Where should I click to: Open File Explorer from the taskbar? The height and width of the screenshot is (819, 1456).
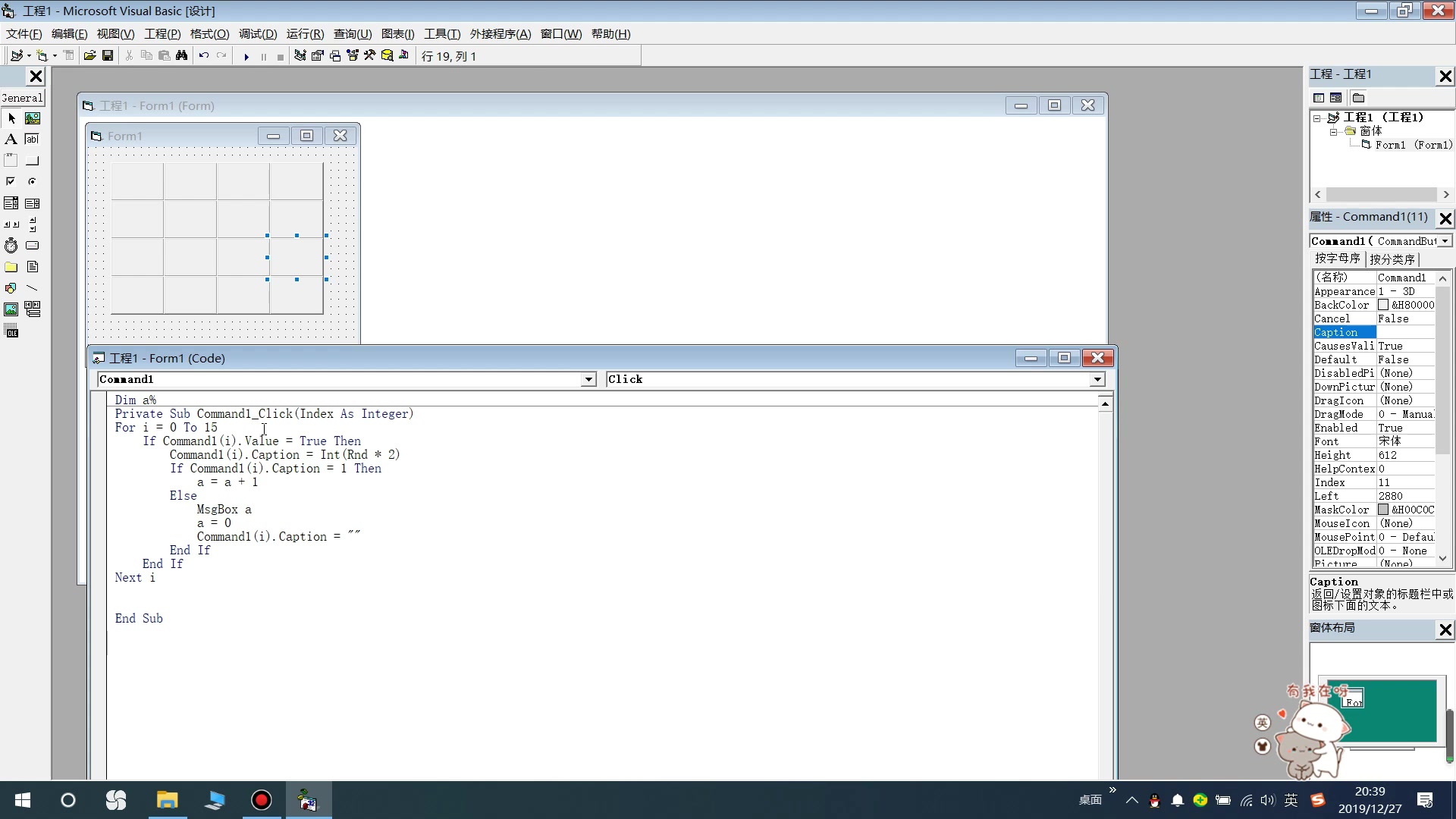(167, 800)
